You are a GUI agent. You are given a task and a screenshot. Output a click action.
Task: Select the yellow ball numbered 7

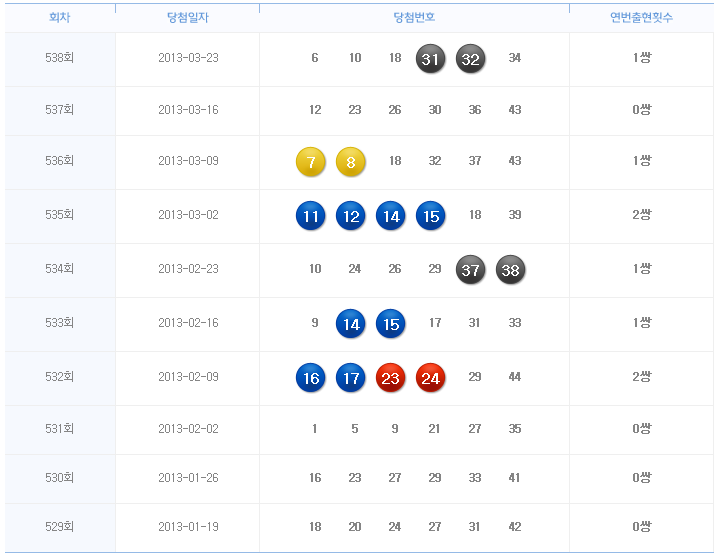[x=311, y=161]
